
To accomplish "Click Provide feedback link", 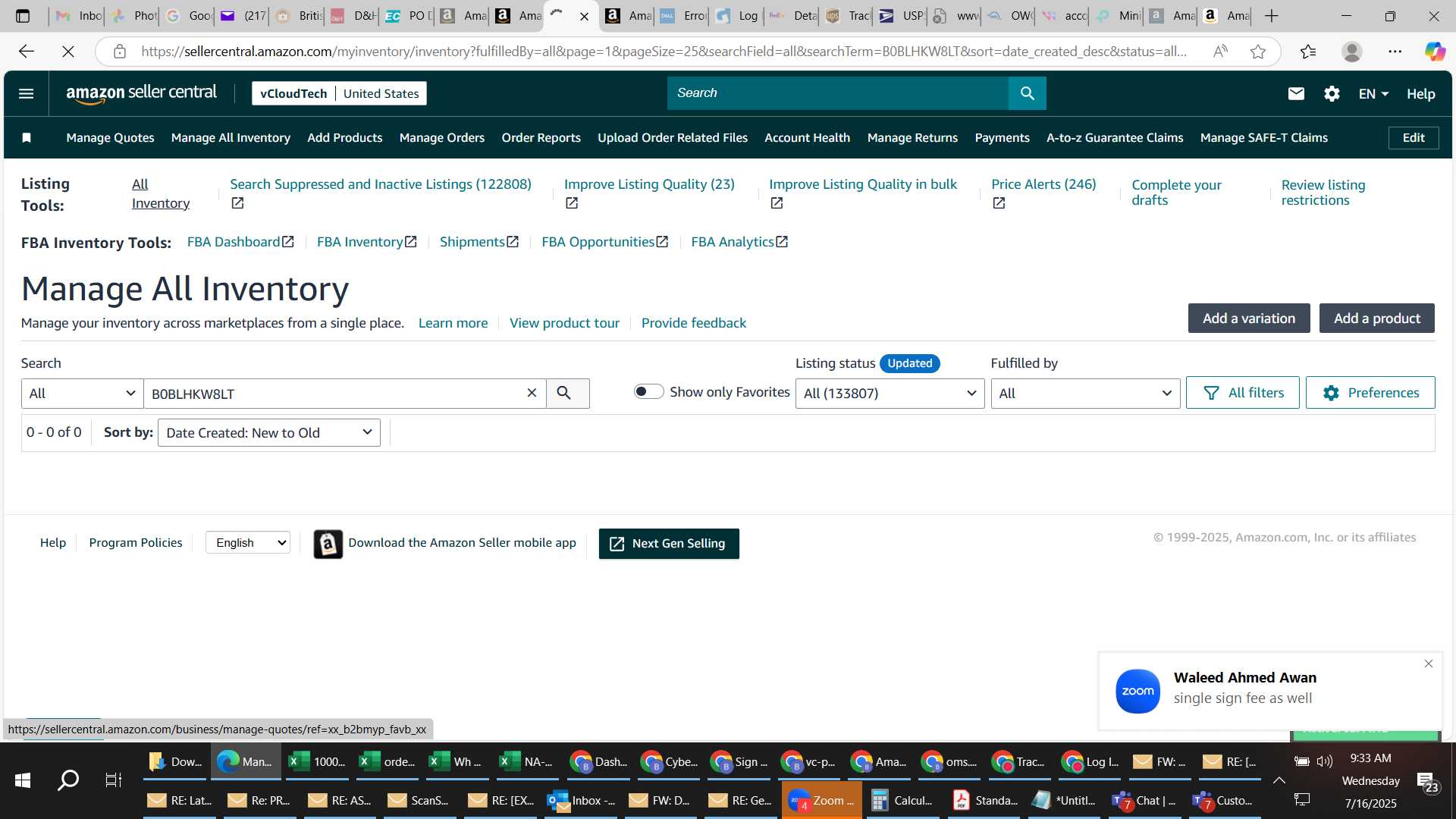I will (694, 323).
